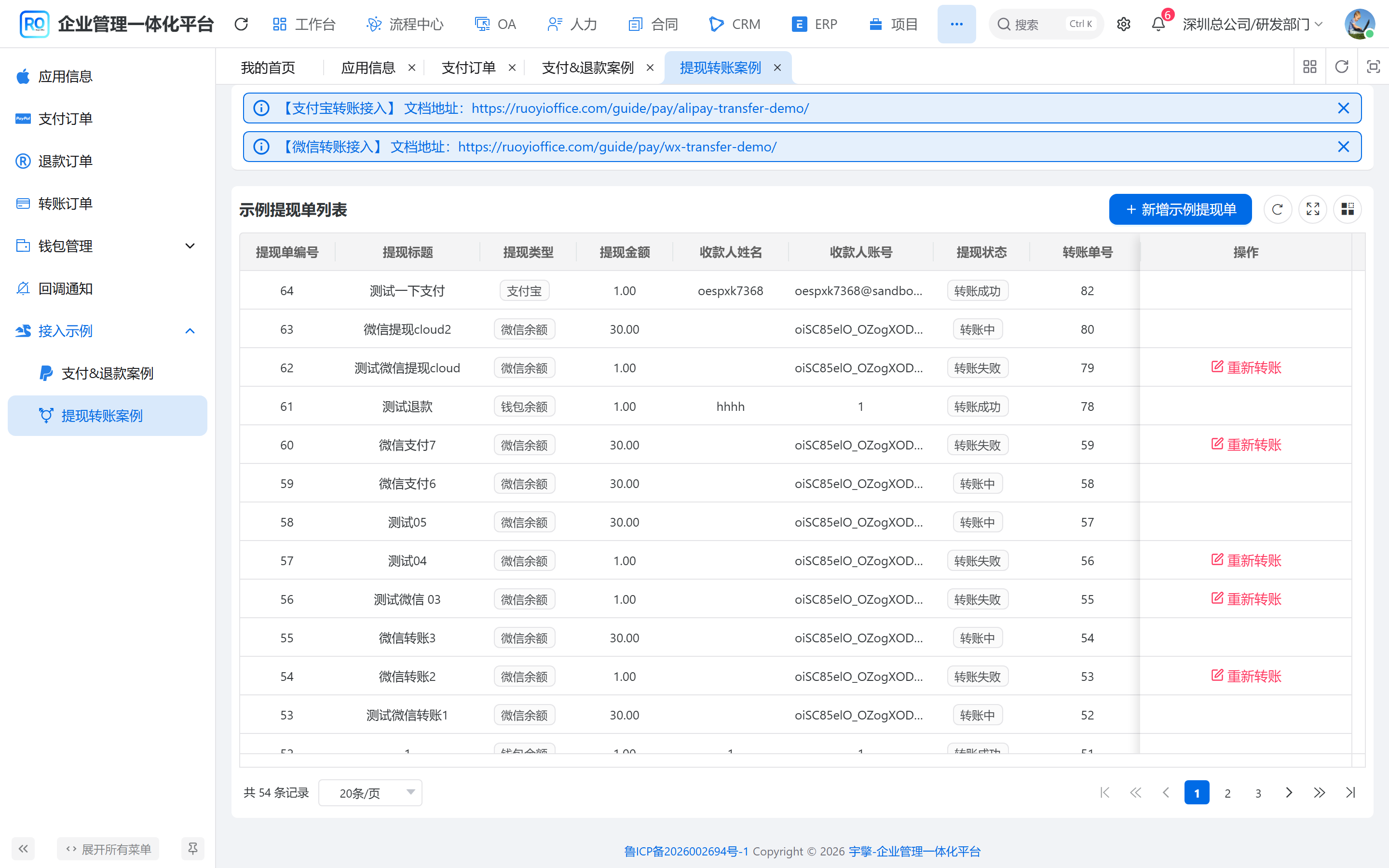Click the refresh icon beside platform title
Screen dimensions: 1389x868
(x=241, y=24)
